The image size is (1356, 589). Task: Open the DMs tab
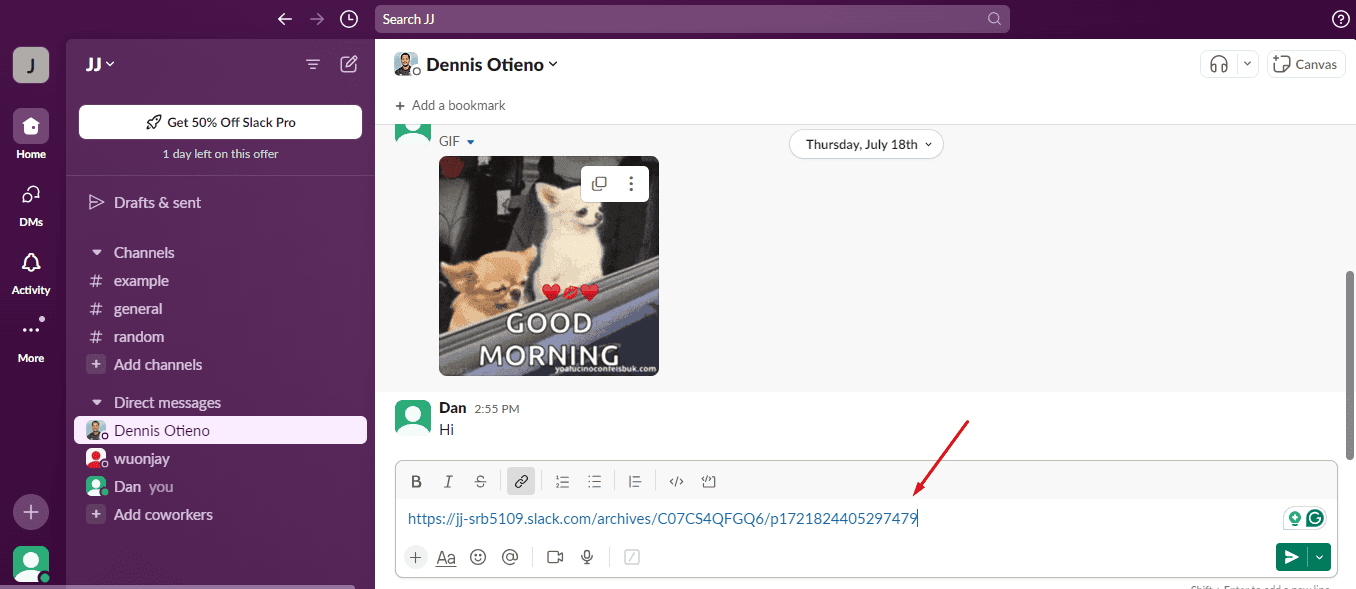point(31,204)
